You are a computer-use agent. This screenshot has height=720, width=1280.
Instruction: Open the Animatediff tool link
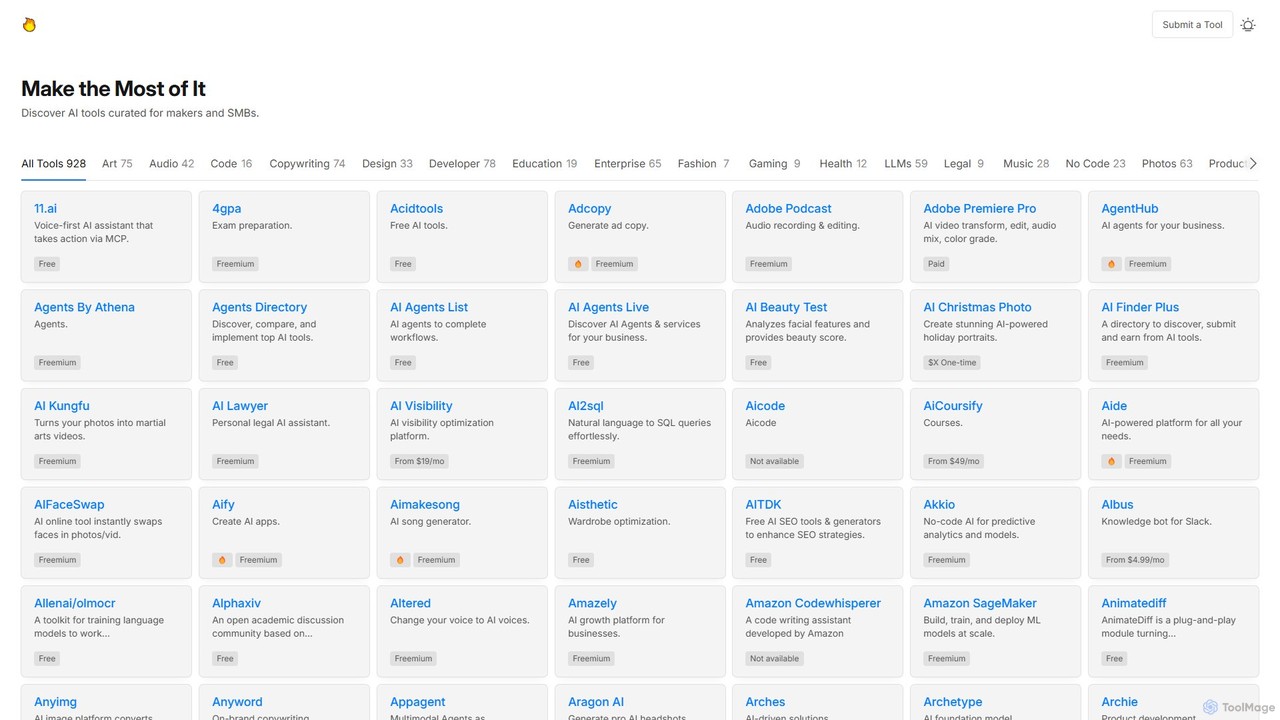coord(1134,604)
